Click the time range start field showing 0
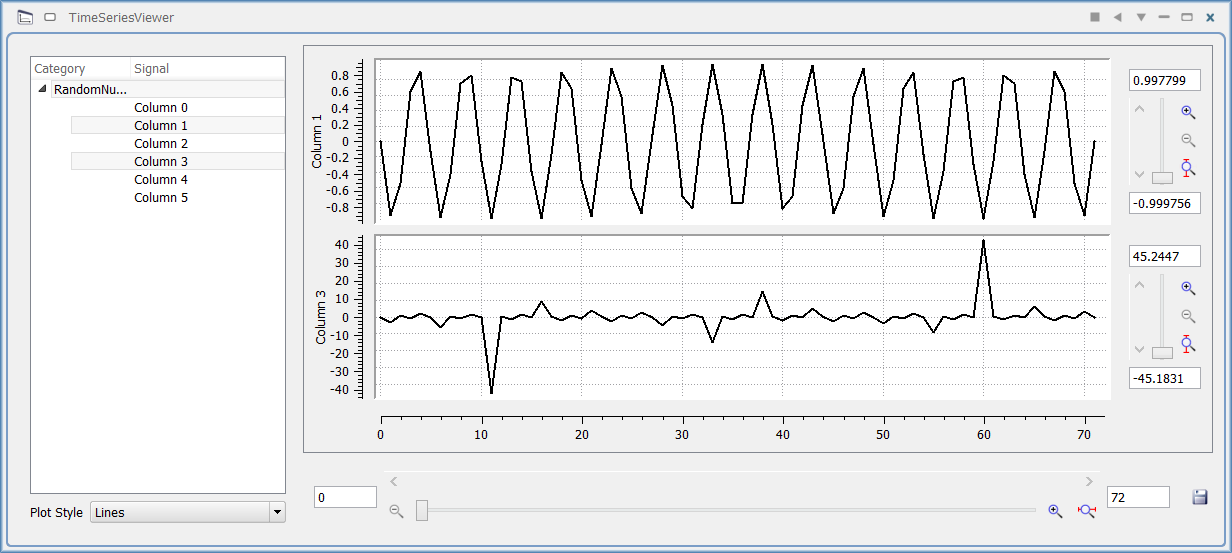This screenshot has height=553, width=1232. 345,497
